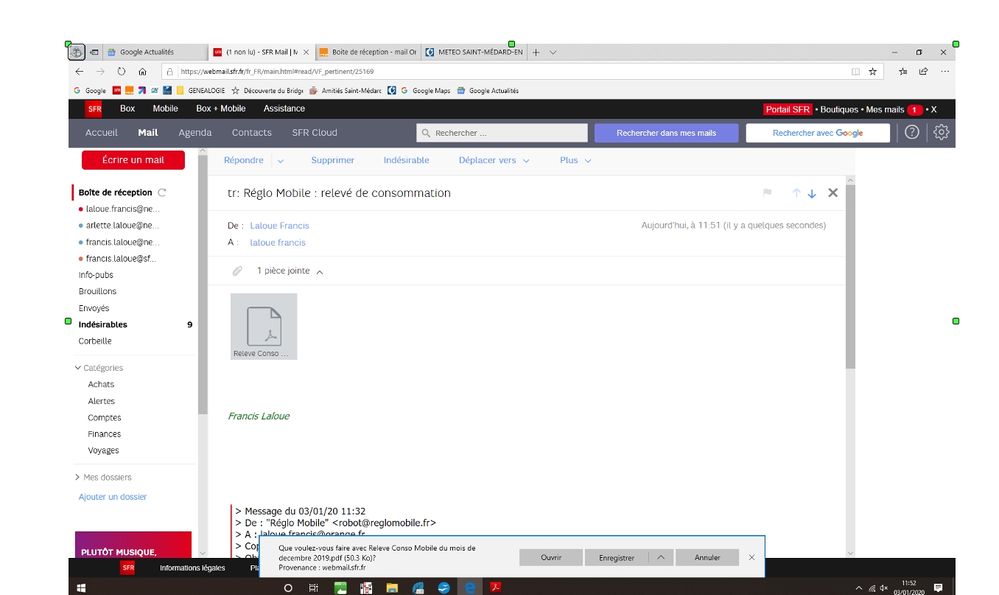
Task: Click the SFR logo in top bar
Action: point(94,109)
